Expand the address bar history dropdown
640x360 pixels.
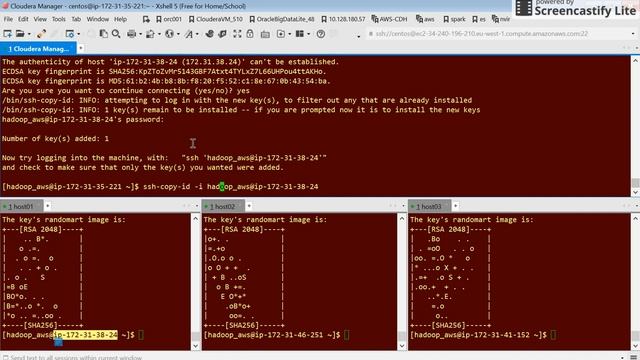click(x=633, y=34)
